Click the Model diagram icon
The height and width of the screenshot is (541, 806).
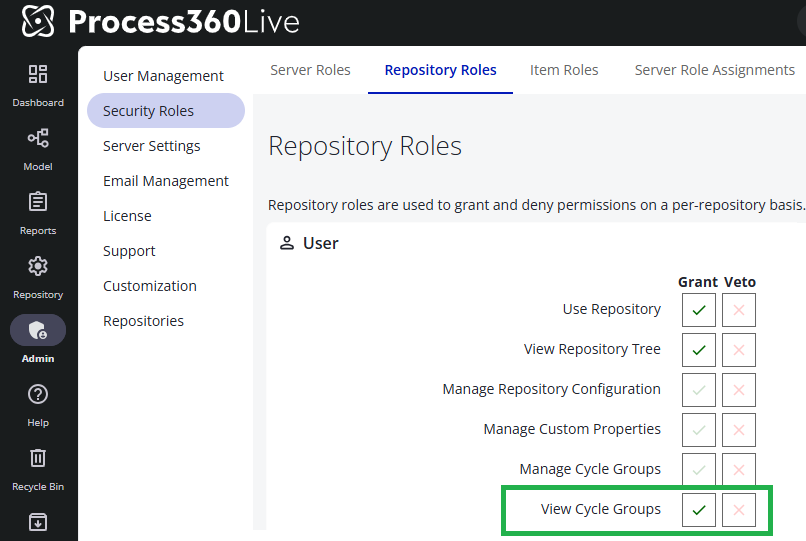tap(38, 139)
